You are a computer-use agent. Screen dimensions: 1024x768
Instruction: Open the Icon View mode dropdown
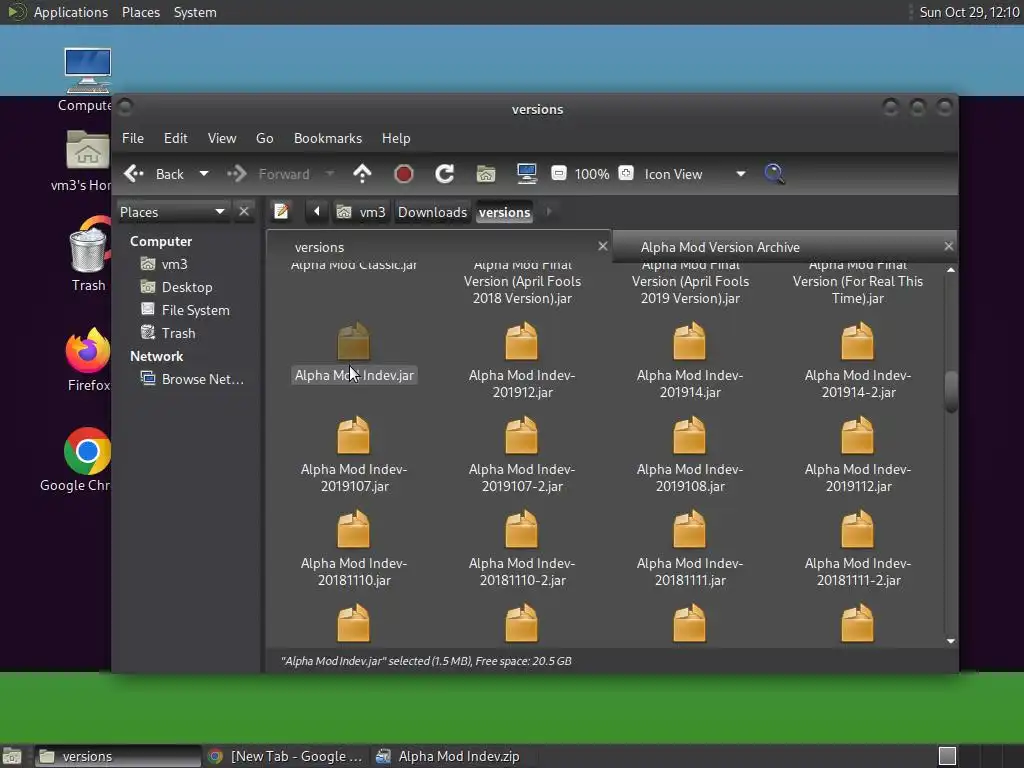694,174
